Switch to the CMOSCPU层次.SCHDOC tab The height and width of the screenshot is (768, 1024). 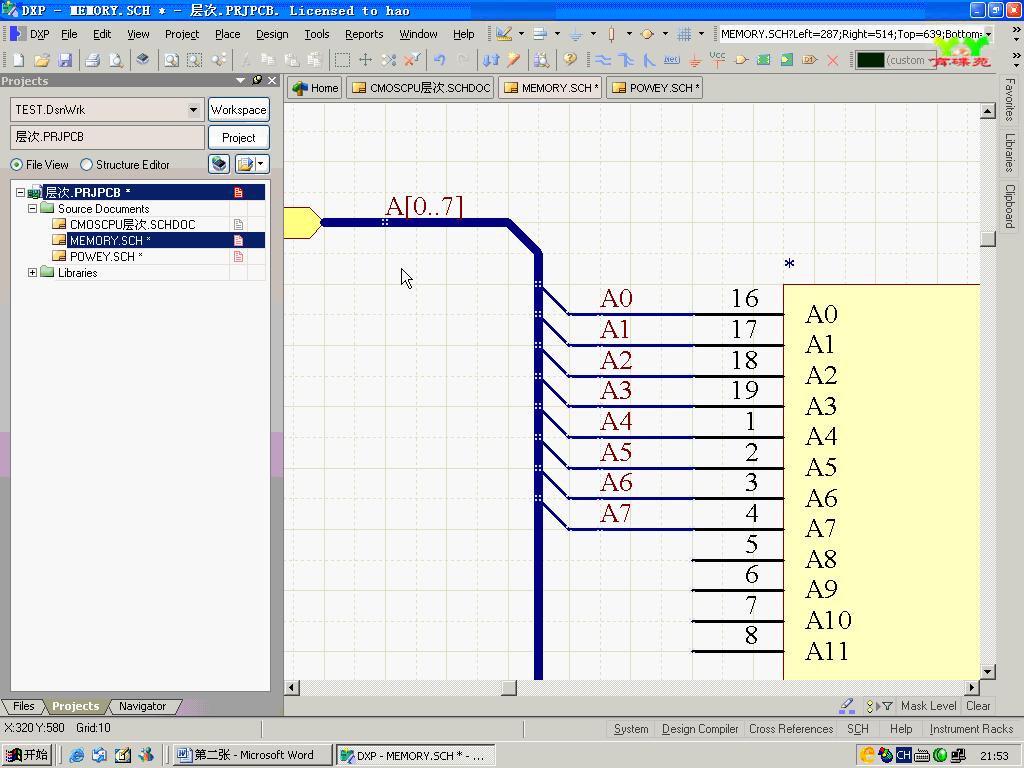[x=421, y=88]
